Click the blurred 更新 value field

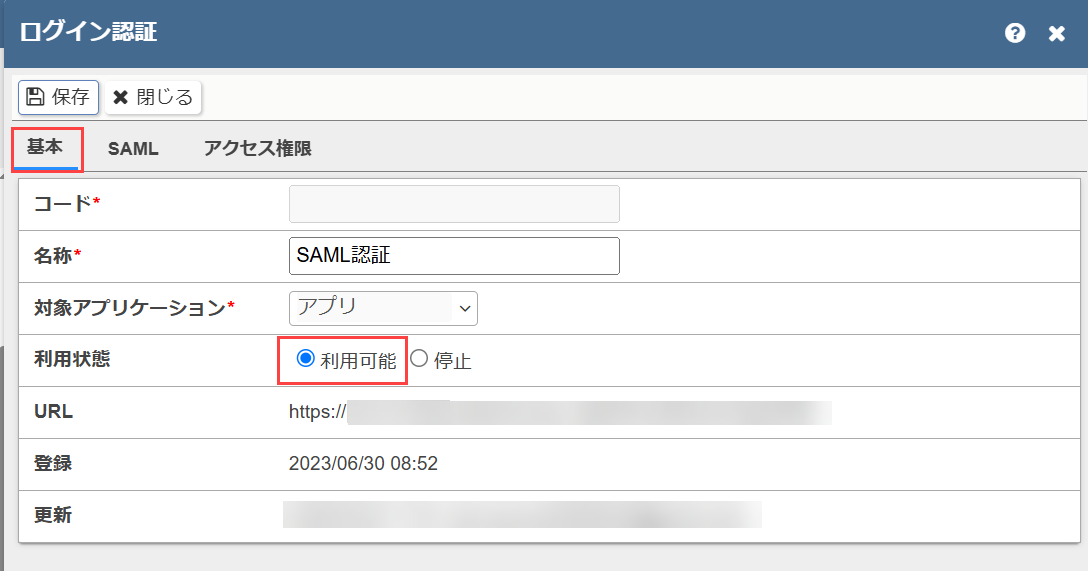(522, 515)
